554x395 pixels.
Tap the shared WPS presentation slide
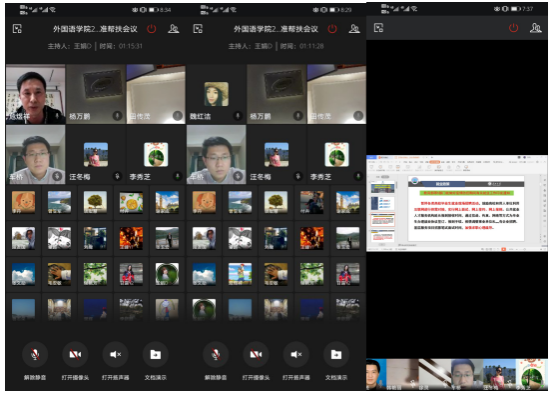coord(457,203)
